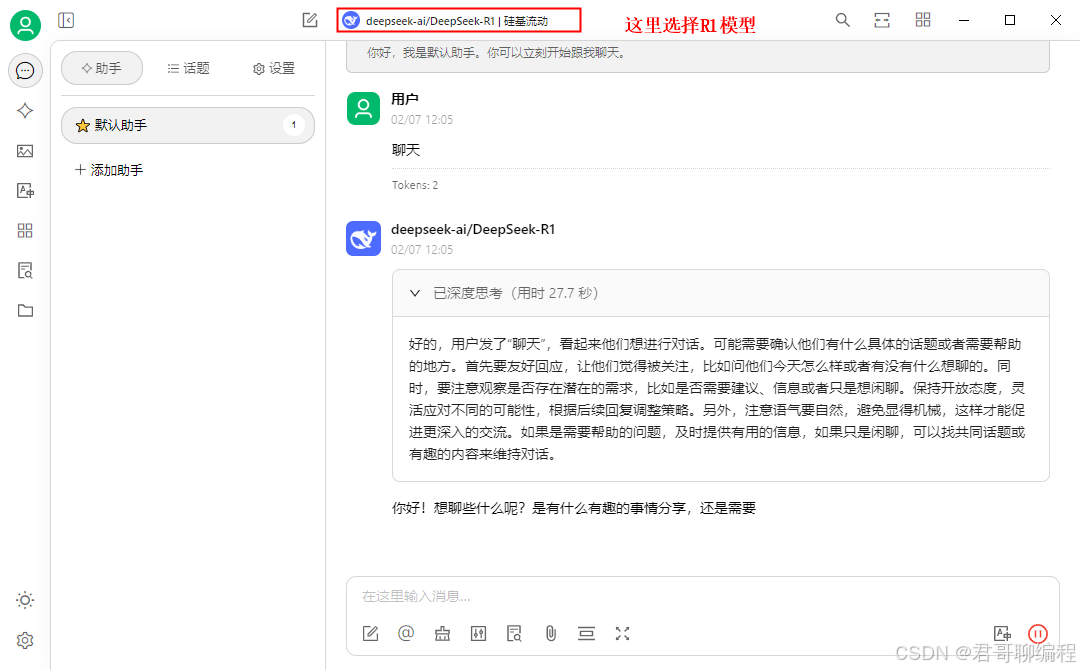
Task: Click the 默认助手 topic count badge
Action: click(x=293, y=125)
